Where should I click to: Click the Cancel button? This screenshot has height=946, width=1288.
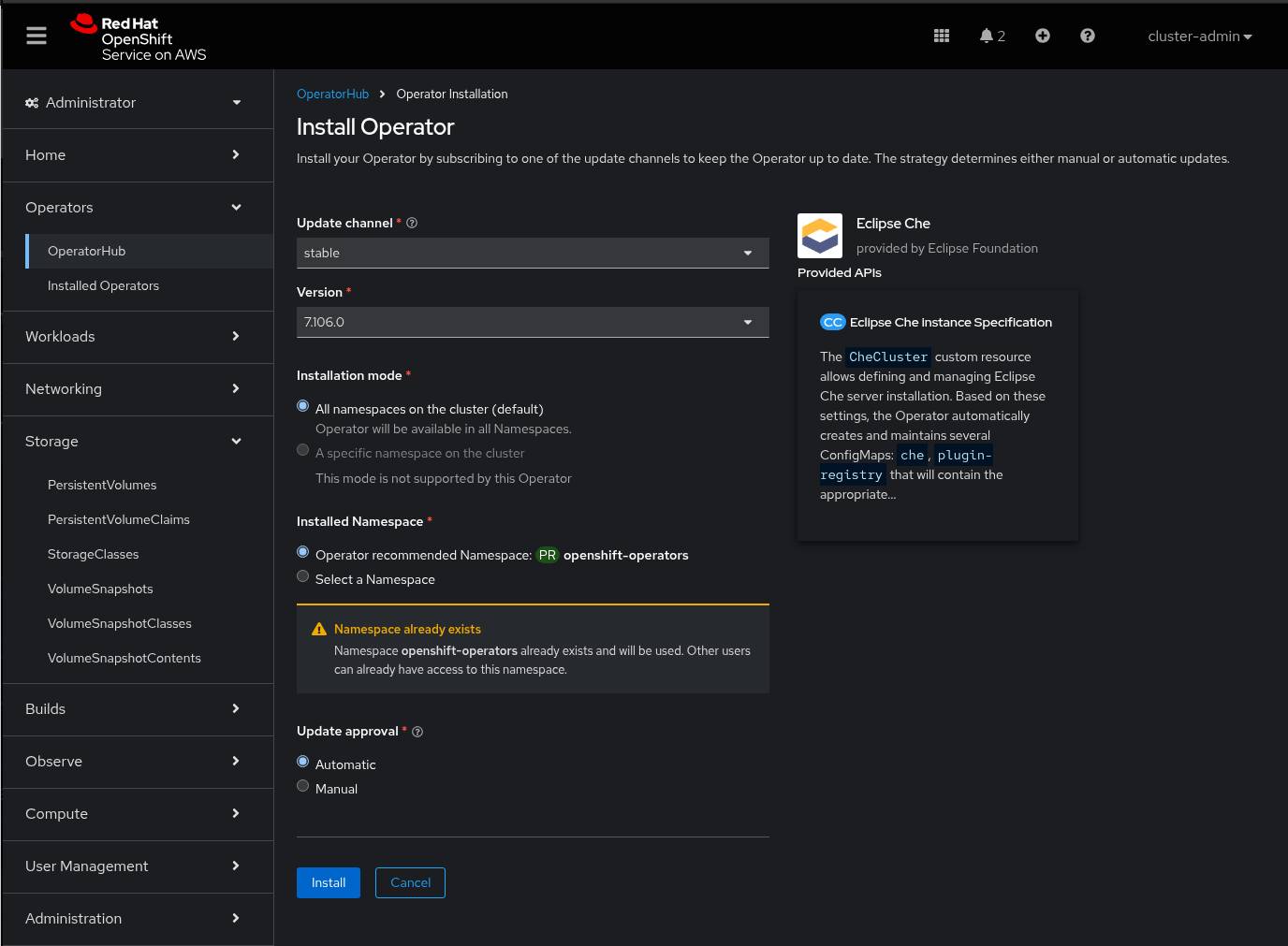pyautogui.click(x=410, y=882)
